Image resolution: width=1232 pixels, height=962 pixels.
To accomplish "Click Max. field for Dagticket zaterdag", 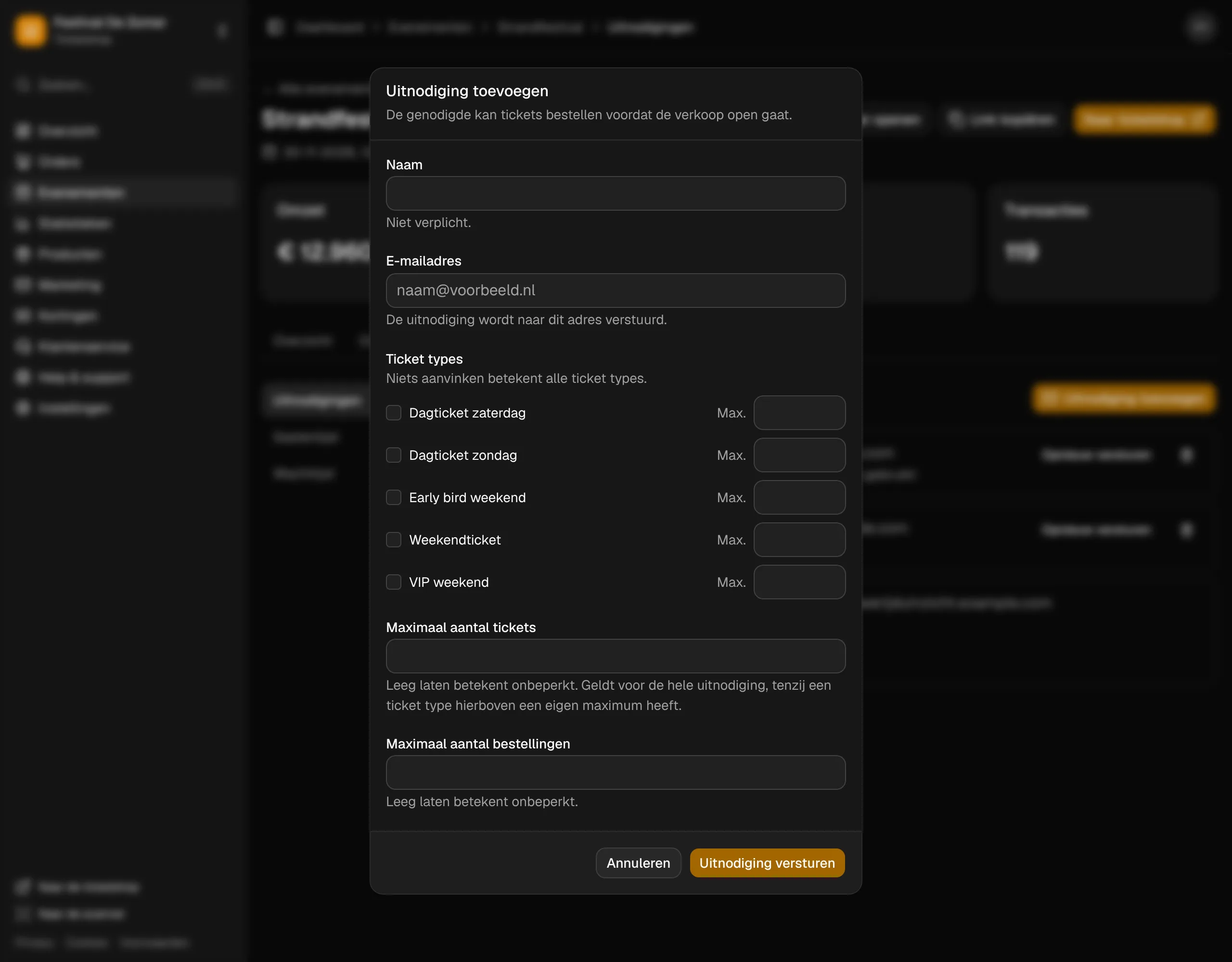I will click(799, 413).
